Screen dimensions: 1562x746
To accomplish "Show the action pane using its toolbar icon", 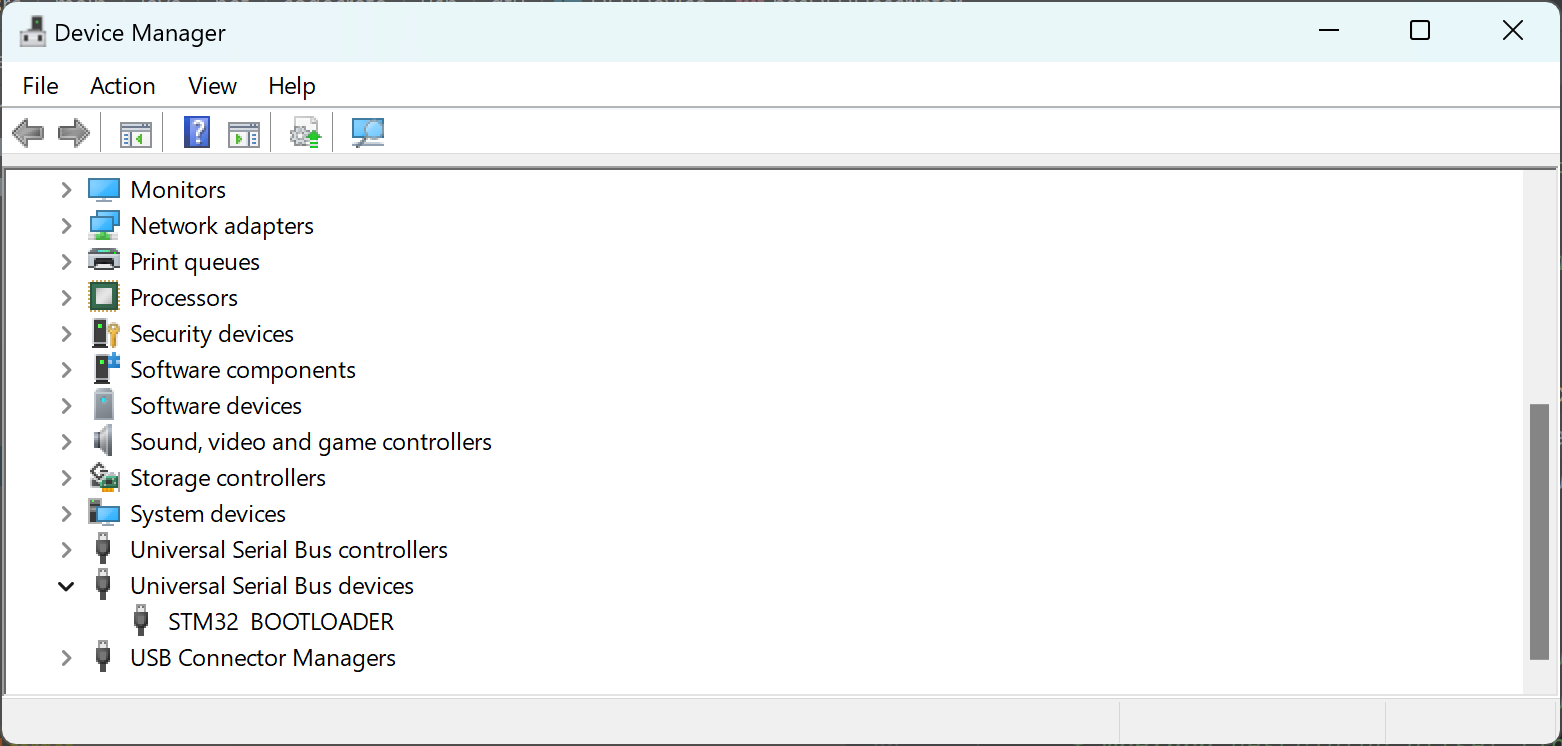I will coord(243,132).
